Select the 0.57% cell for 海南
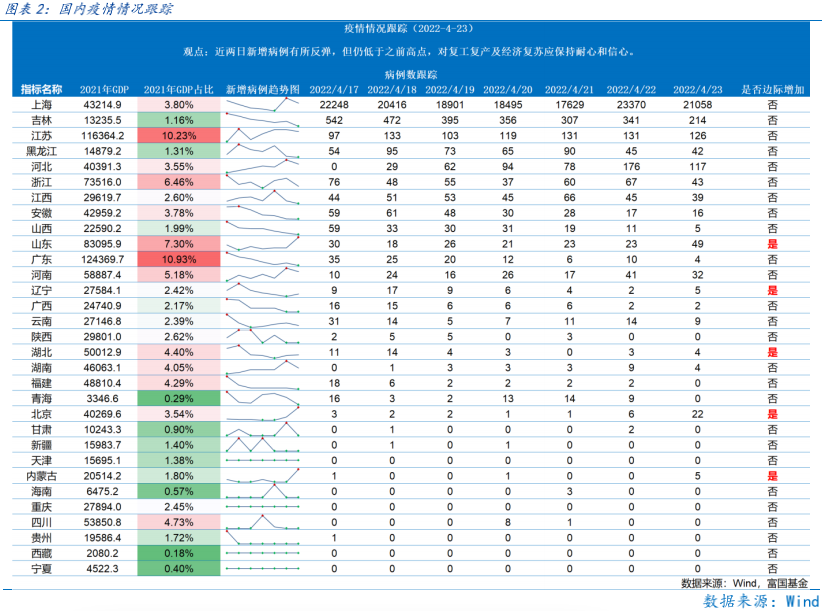 (x=179, y=491)
